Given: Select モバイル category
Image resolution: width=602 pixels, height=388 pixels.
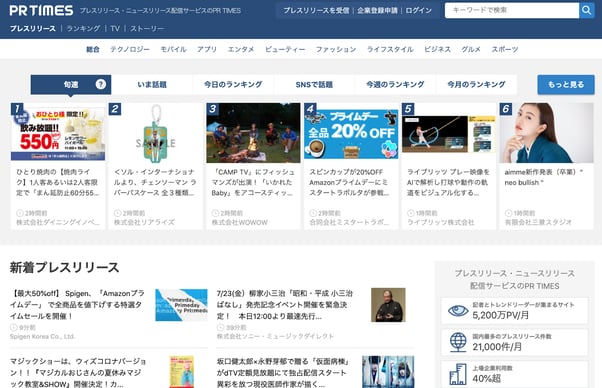Looking at the screenshot, I should pyautogui.click(x=173, y=49).
